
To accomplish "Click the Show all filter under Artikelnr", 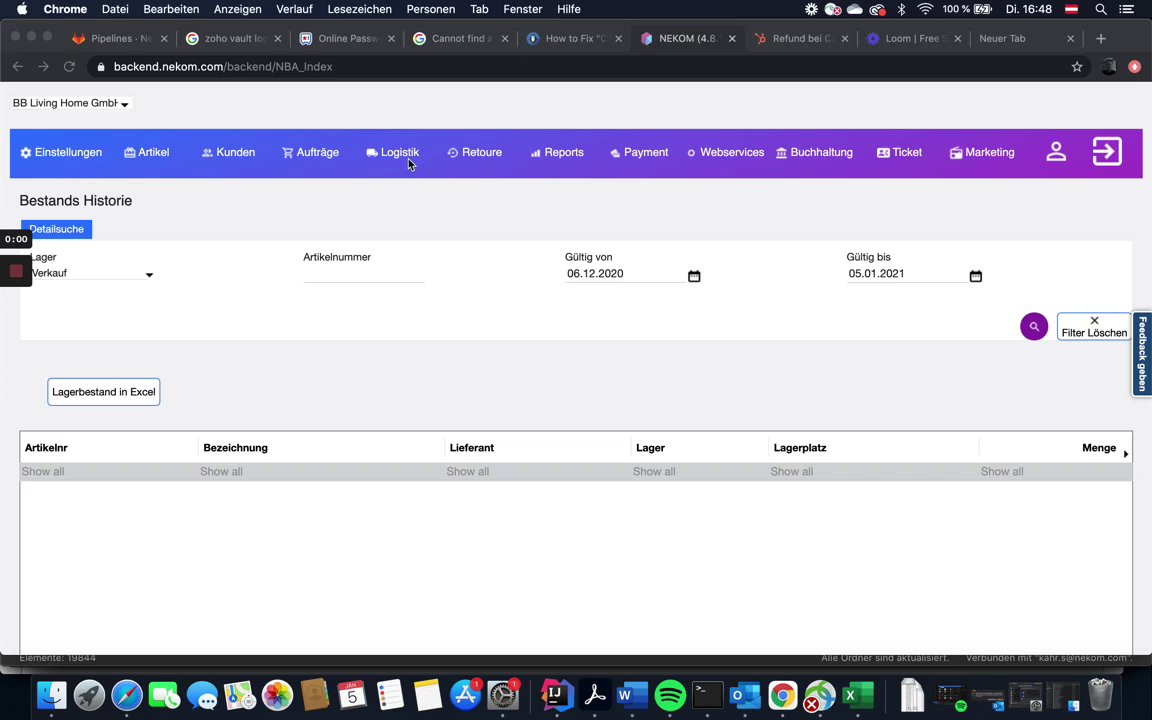I will pos(109,472).
